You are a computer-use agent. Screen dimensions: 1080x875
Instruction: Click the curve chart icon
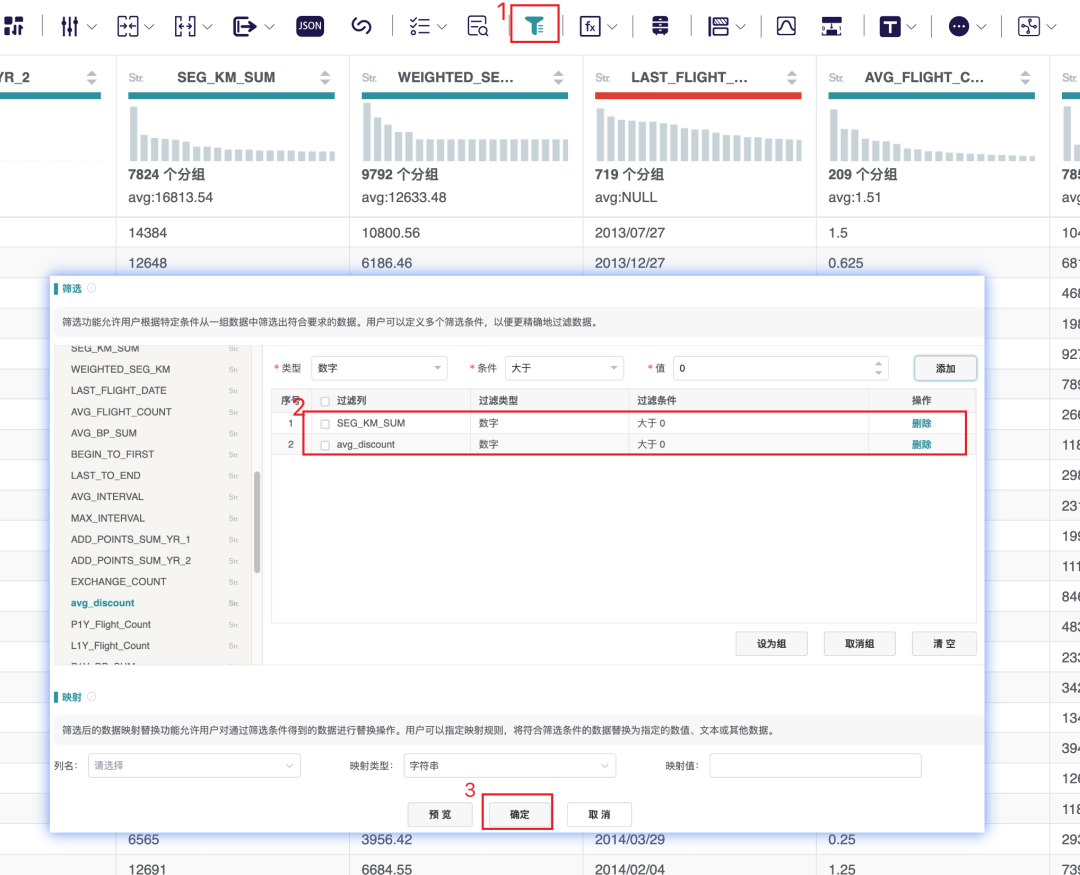786,26
